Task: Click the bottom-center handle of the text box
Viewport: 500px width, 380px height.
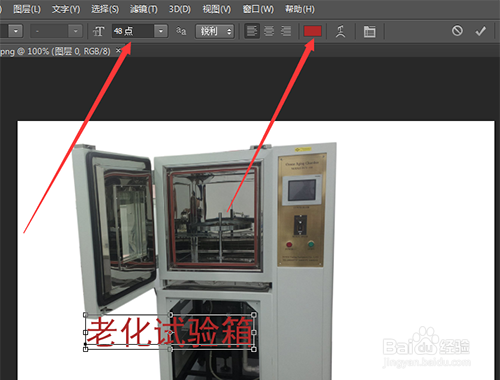Action: tap(170, 349)
